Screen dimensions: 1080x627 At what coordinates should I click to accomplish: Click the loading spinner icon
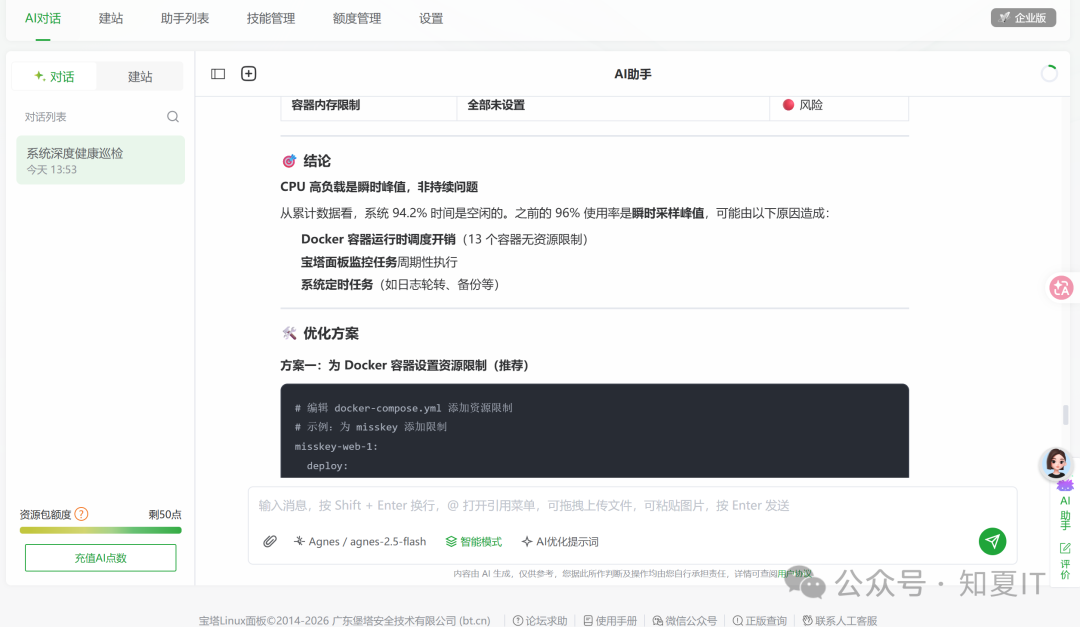tap(1049, 73)
